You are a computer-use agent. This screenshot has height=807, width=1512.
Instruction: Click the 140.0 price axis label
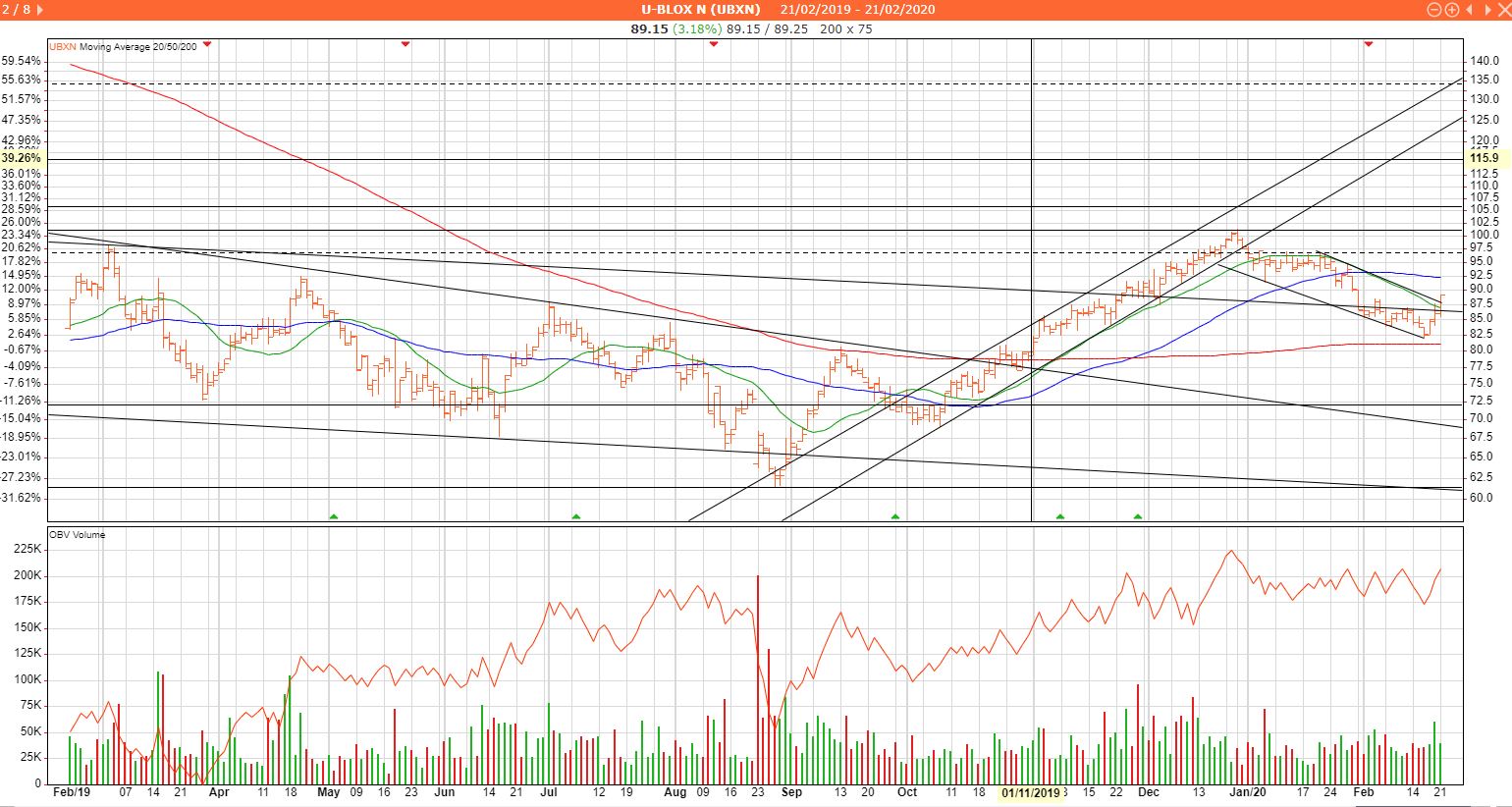click(1484, 61)
